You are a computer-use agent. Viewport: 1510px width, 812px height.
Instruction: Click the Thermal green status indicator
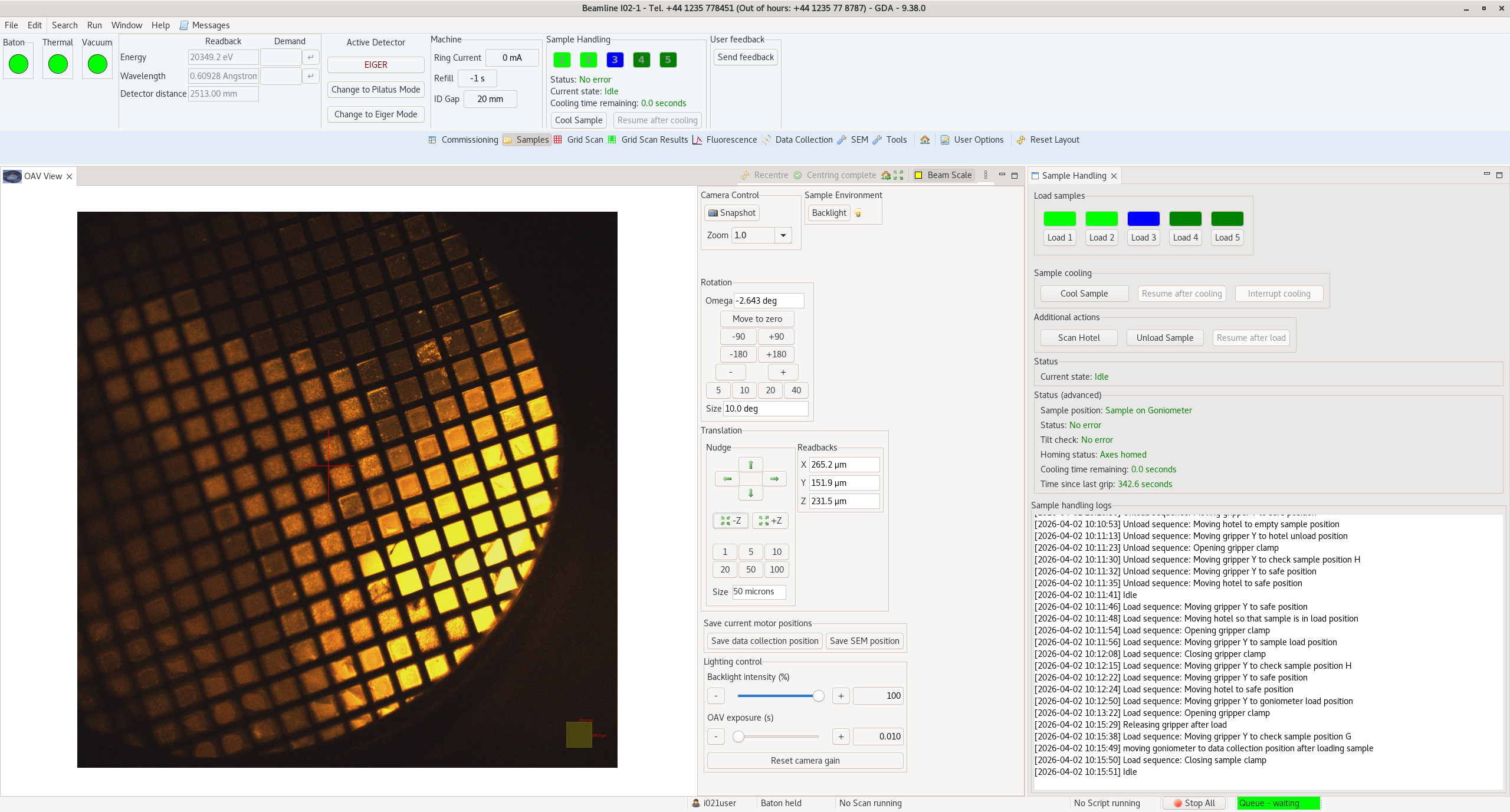point(58,64)
